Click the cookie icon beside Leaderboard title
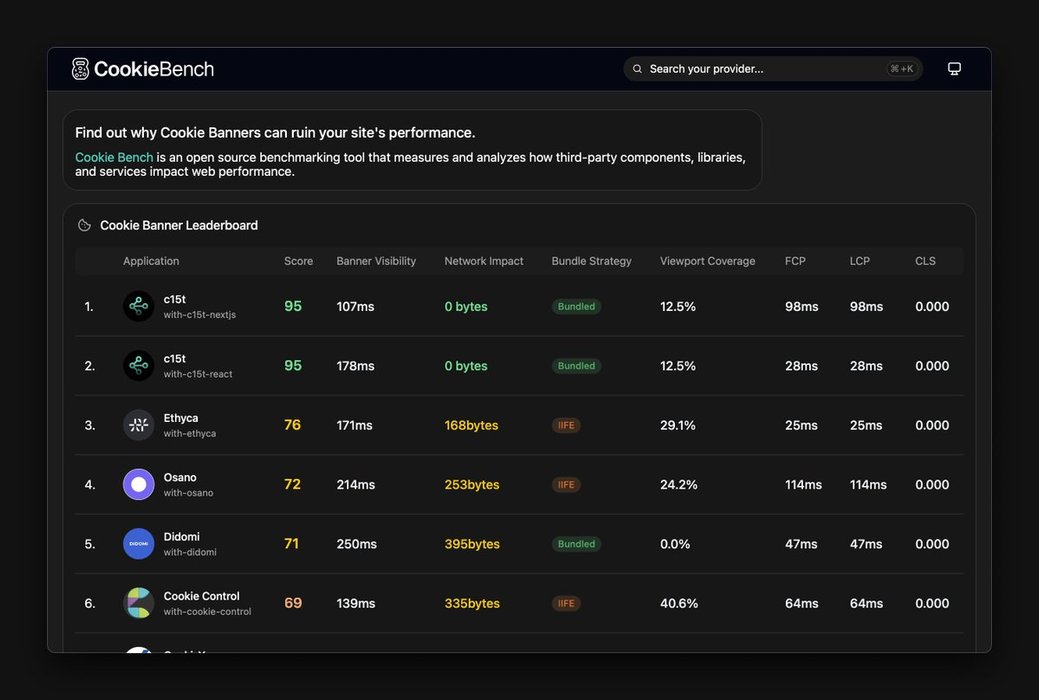This screenshot has height=700, width=1039. tap(84, 225)
